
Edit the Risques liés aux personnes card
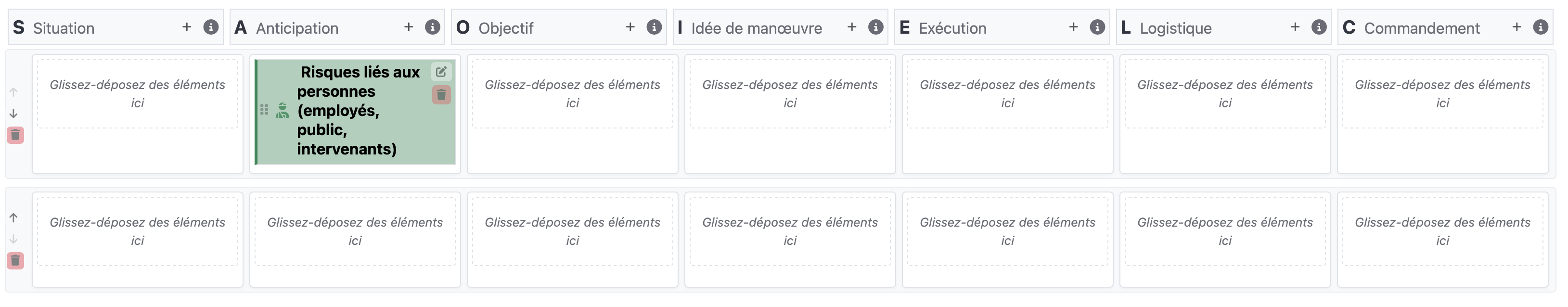pyautogui.click(x=441, y=72)
